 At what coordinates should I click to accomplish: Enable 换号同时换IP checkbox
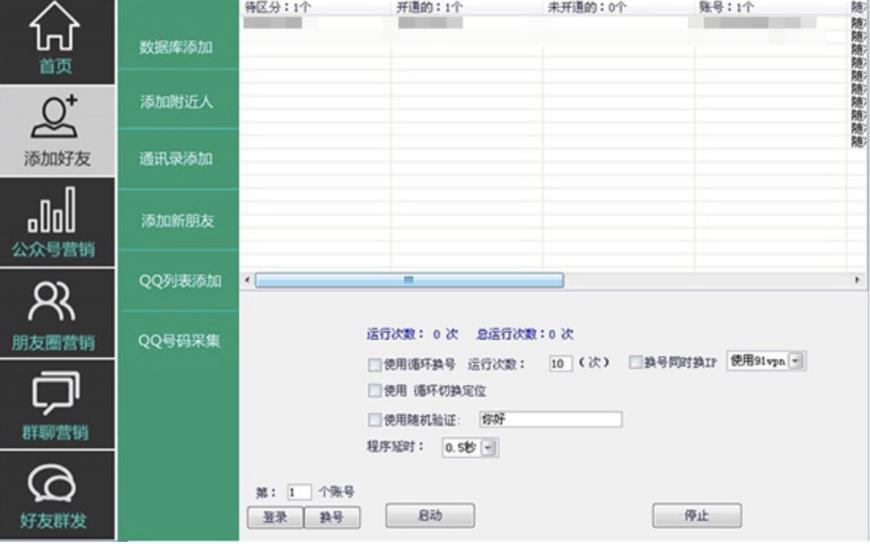[x=635, y=362]
